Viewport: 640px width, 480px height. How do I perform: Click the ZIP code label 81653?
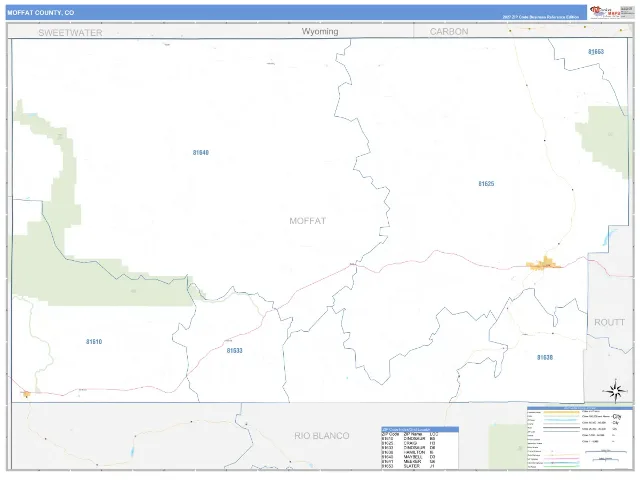596,52
